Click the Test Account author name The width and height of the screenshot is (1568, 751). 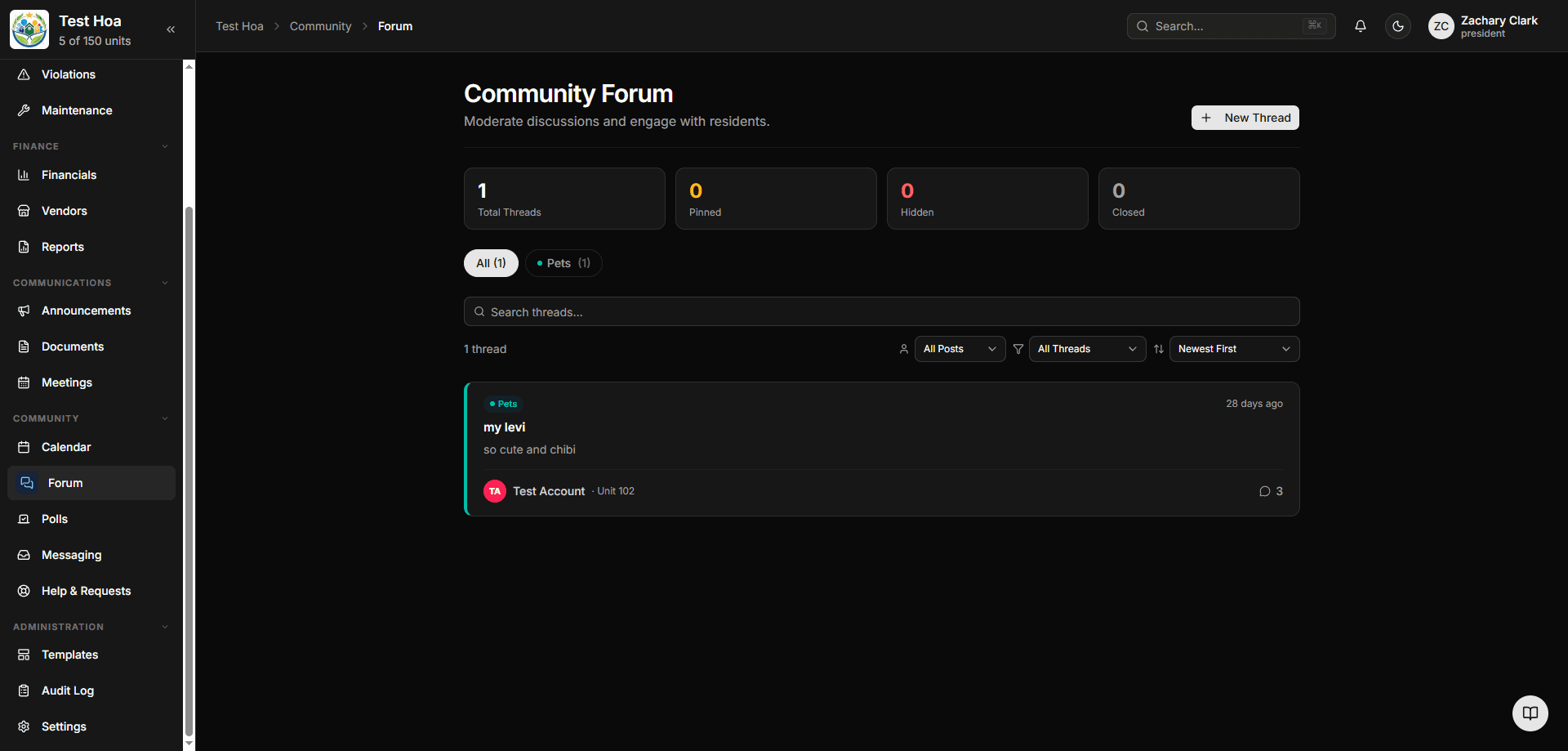point(549,491)
